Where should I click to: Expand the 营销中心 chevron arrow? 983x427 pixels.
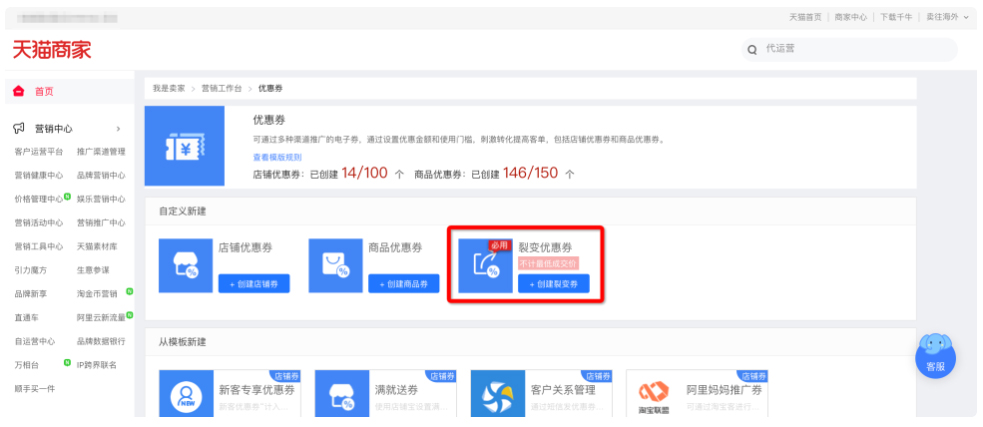click(x=118, y=129)
